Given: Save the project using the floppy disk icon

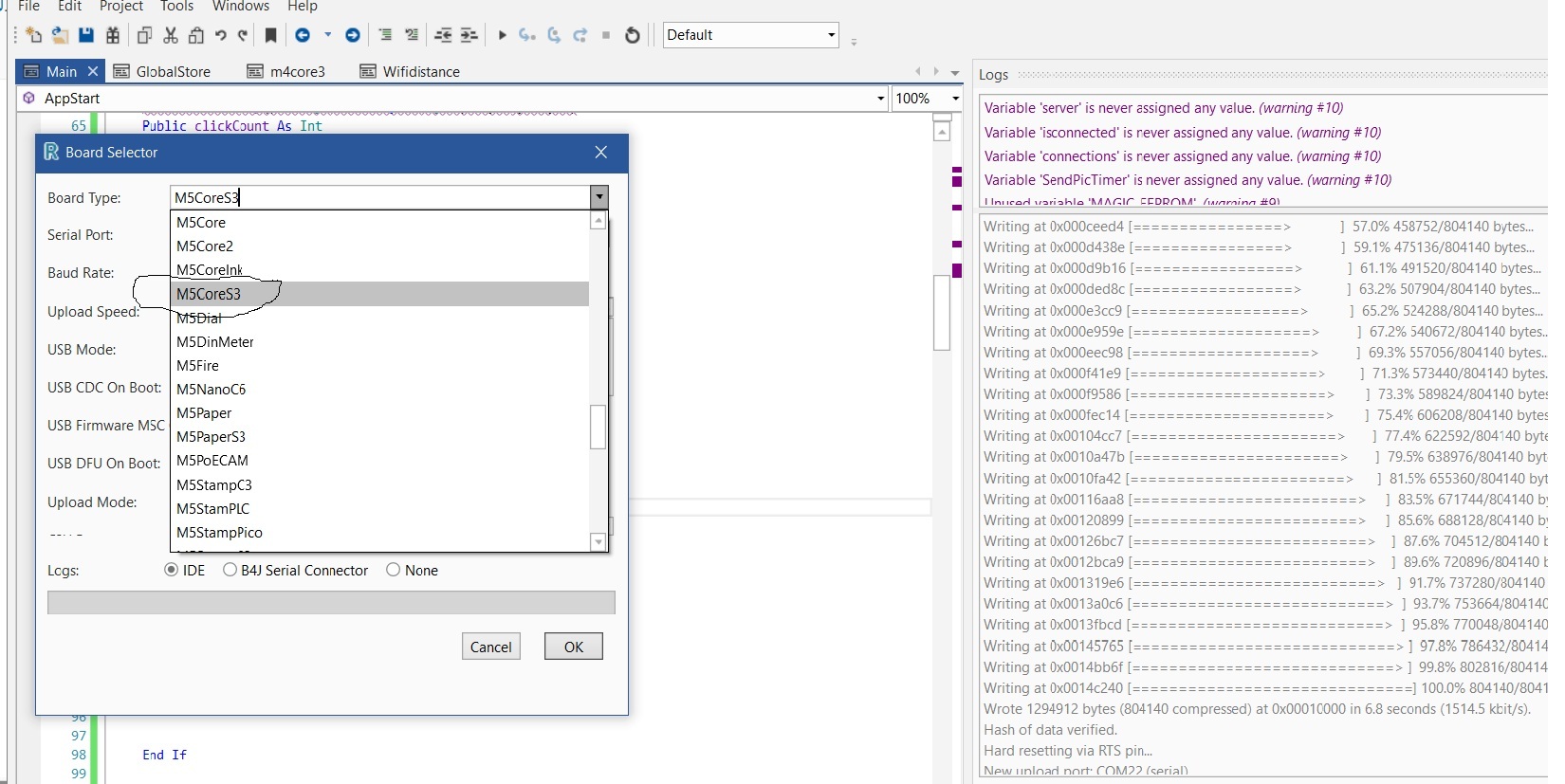Looking at the screenshot, I should pyautogui.click(x=86, y=35).
